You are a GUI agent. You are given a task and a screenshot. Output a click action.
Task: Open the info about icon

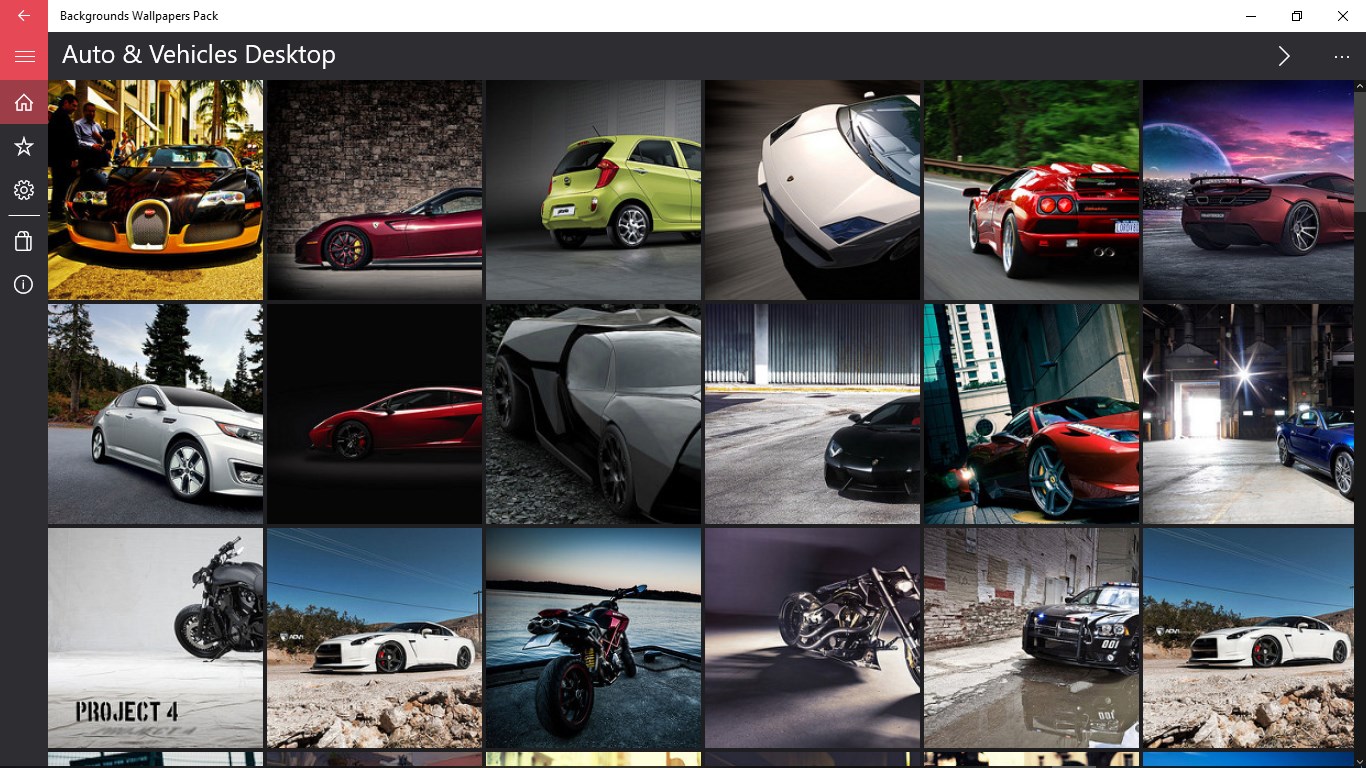click(x=24, y=285)
